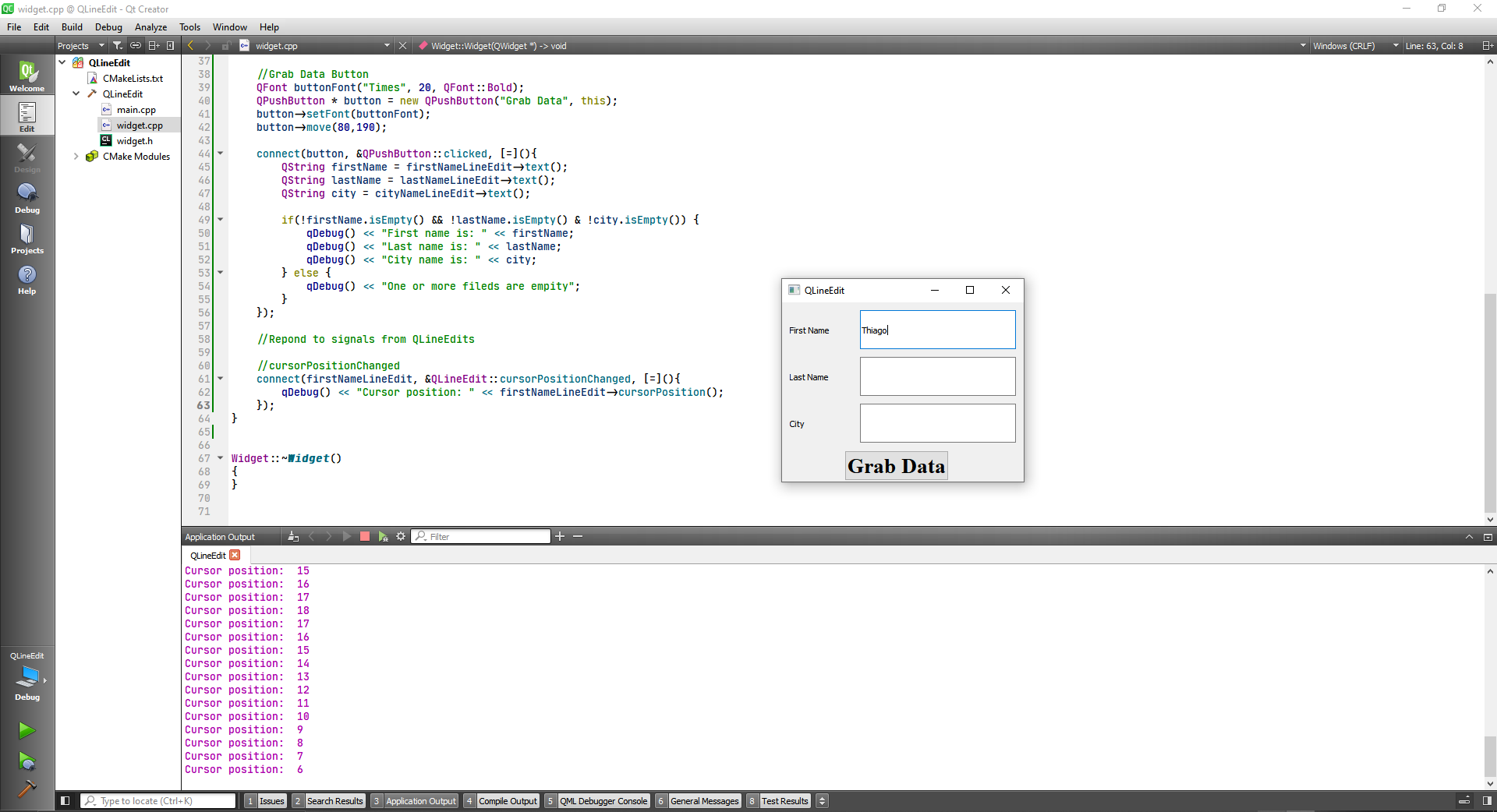Show General Messages pane
This screenshot has height=812, width=1497.
pos(698,800)
